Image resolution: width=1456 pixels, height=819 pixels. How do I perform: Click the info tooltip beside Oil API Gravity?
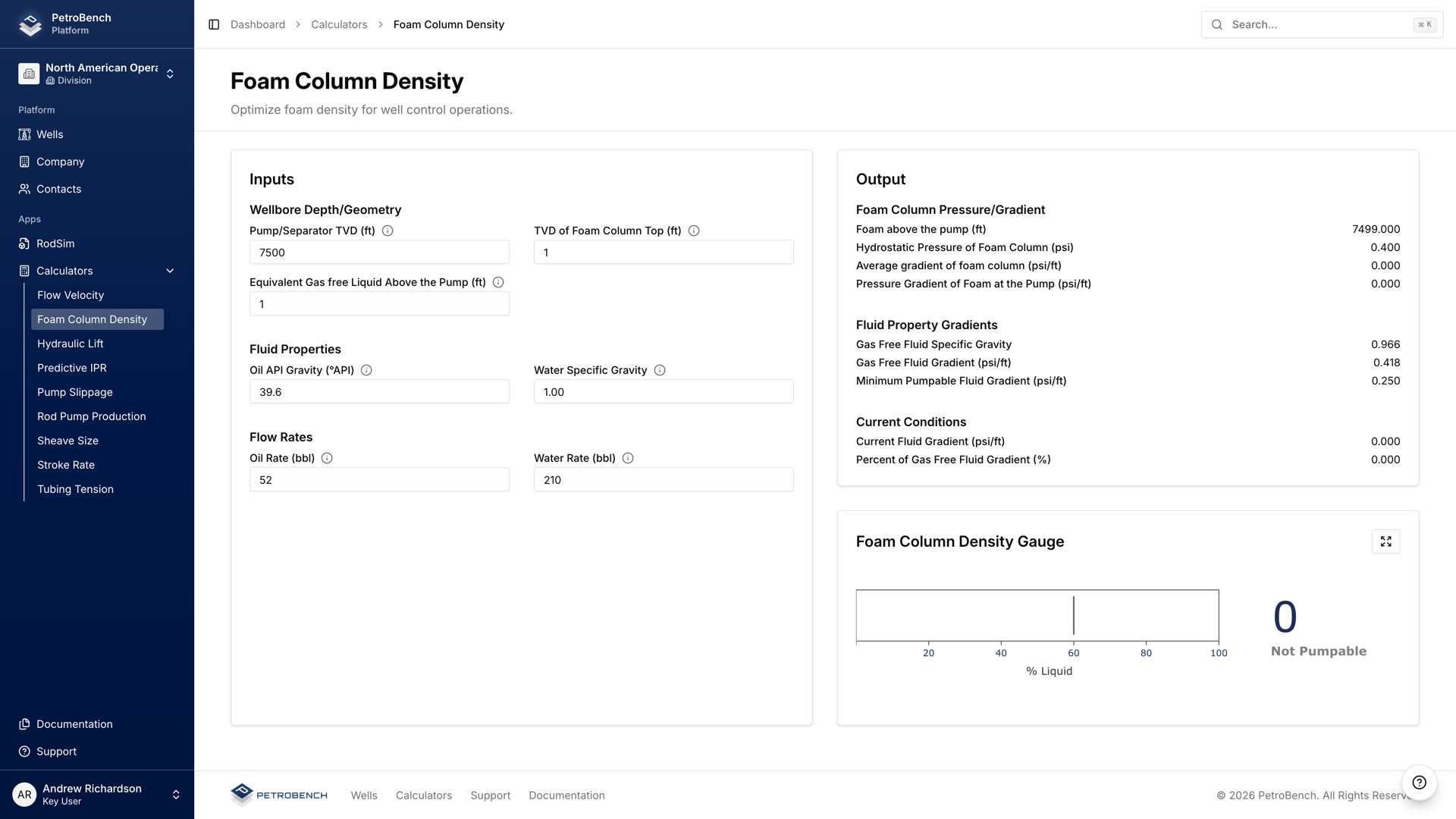tap(366, 370)
